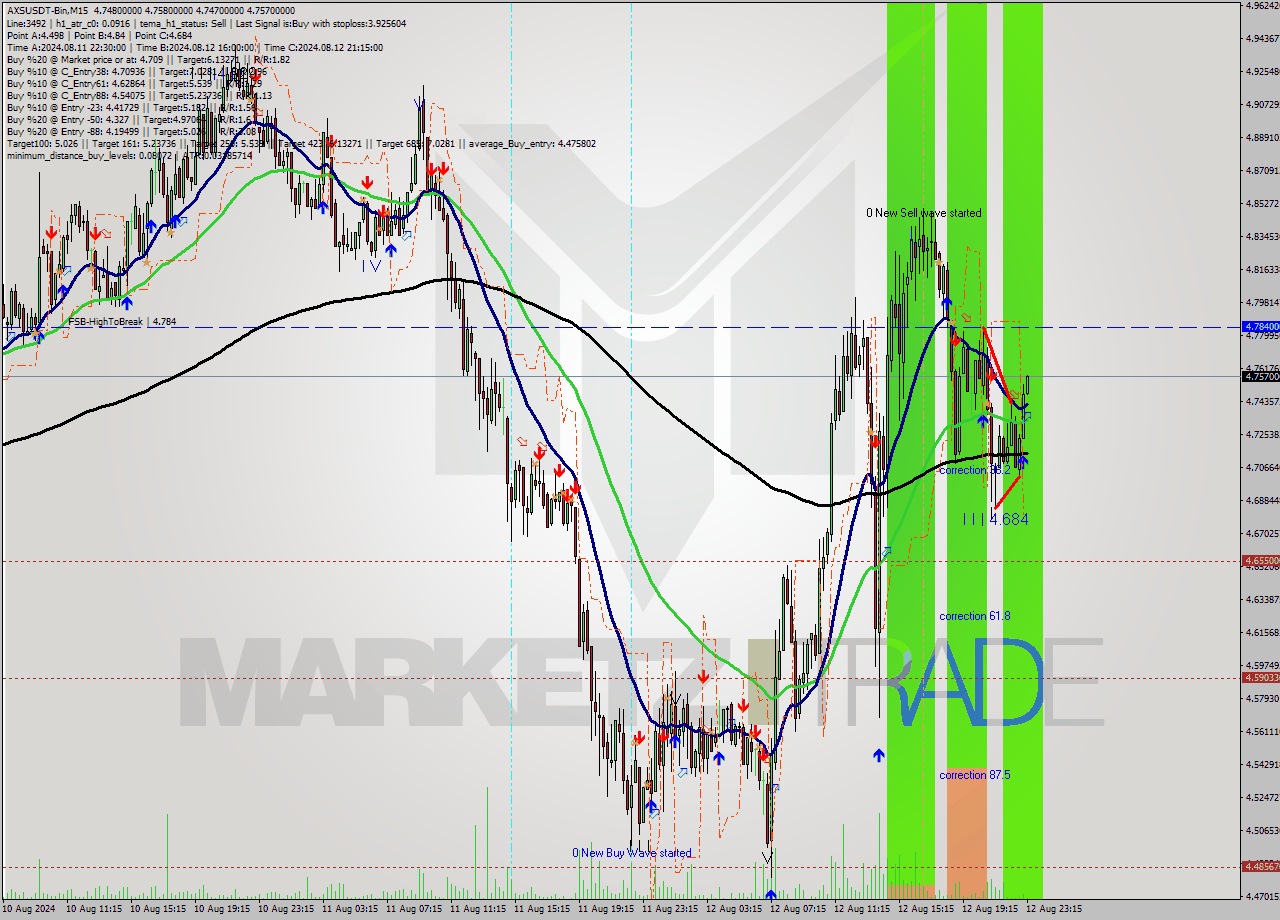1280x920 pixels.
Task: Click the 'I I I 4.684' price label
Action: [x=995, y=519]
